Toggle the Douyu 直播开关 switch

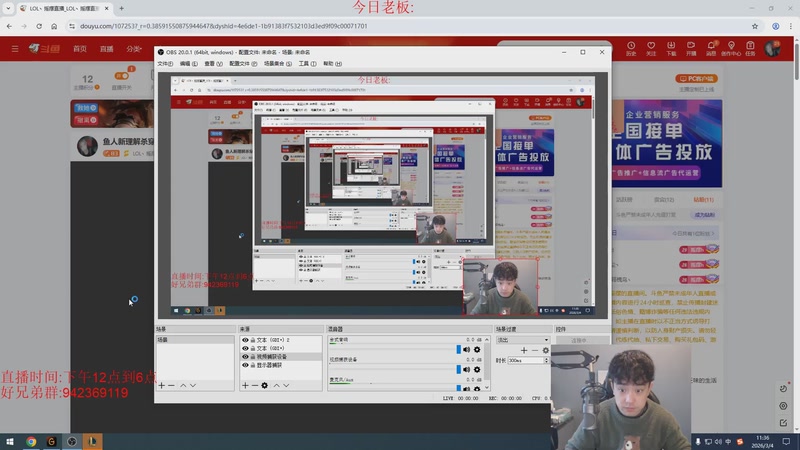(x=121, y=76)
